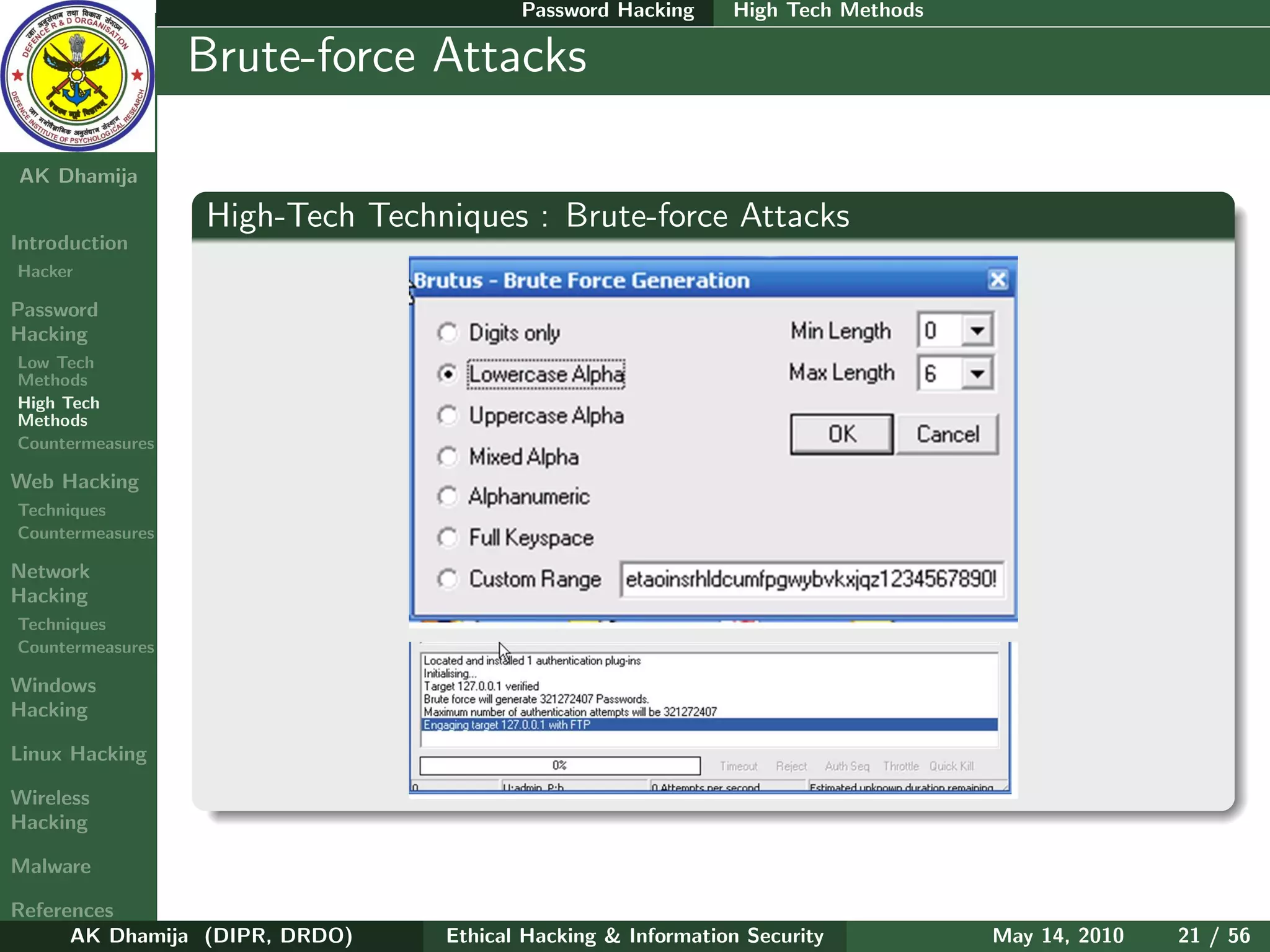
Task: Click the DRDO institute logo emblem
Action: tap(77, 76)
